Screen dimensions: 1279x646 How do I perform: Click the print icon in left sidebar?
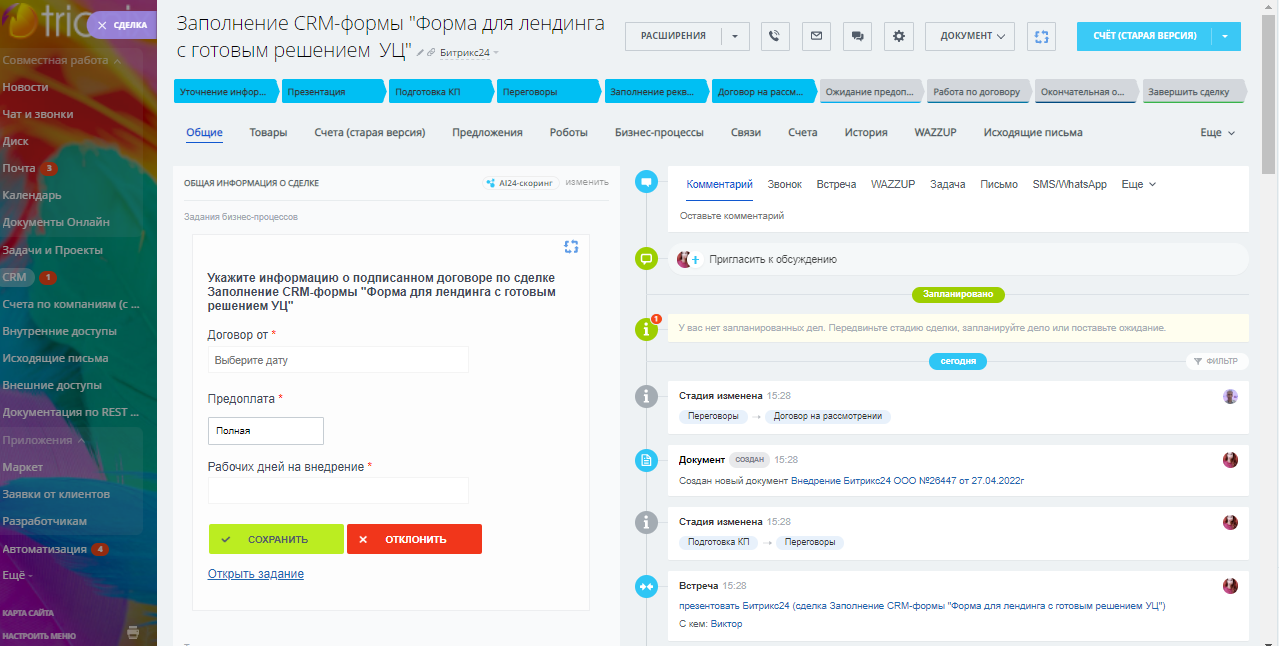(x=134, y=633)
